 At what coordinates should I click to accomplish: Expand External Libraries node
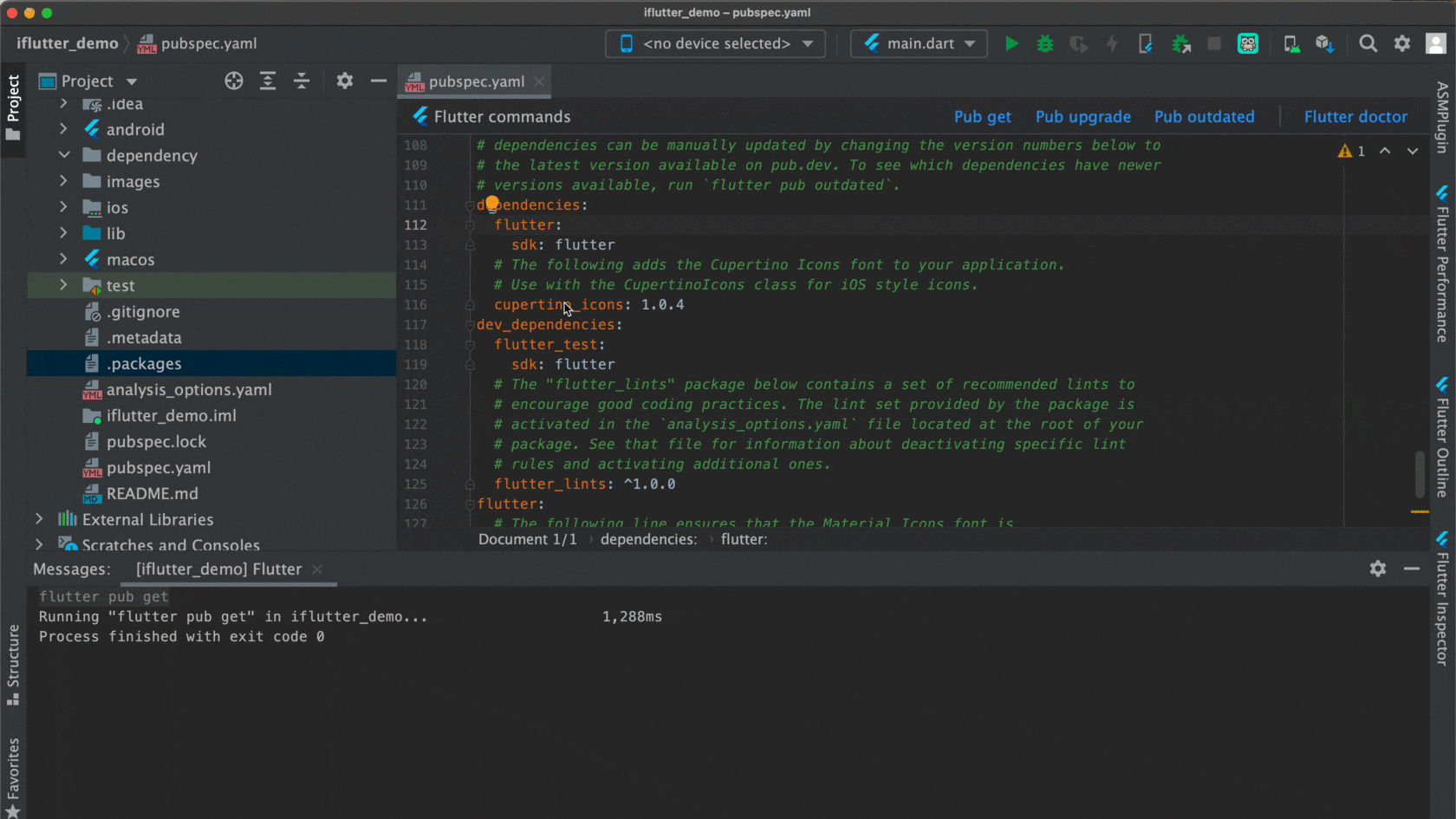(39, 519)
